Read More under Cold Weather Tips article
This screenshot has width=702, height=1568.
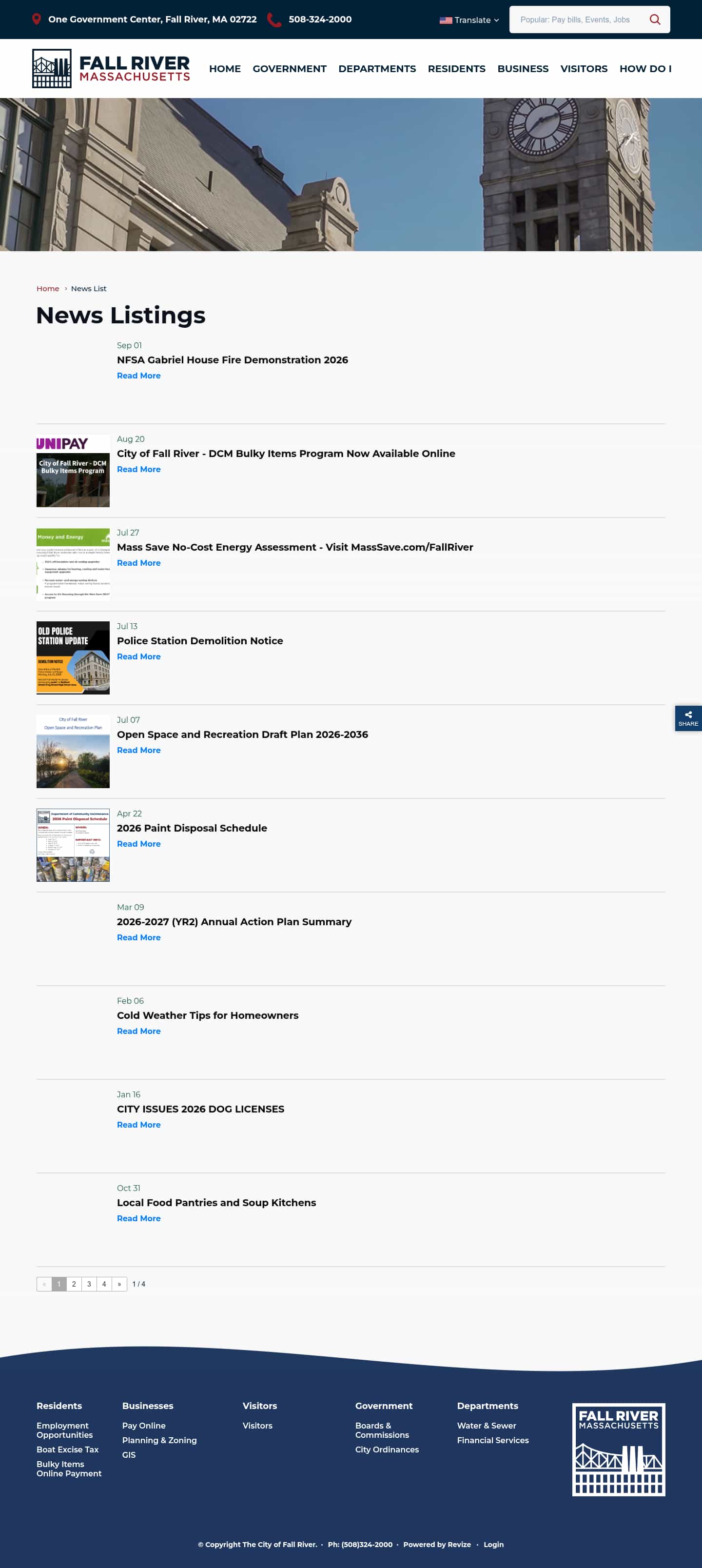[x=139, y=1032]
